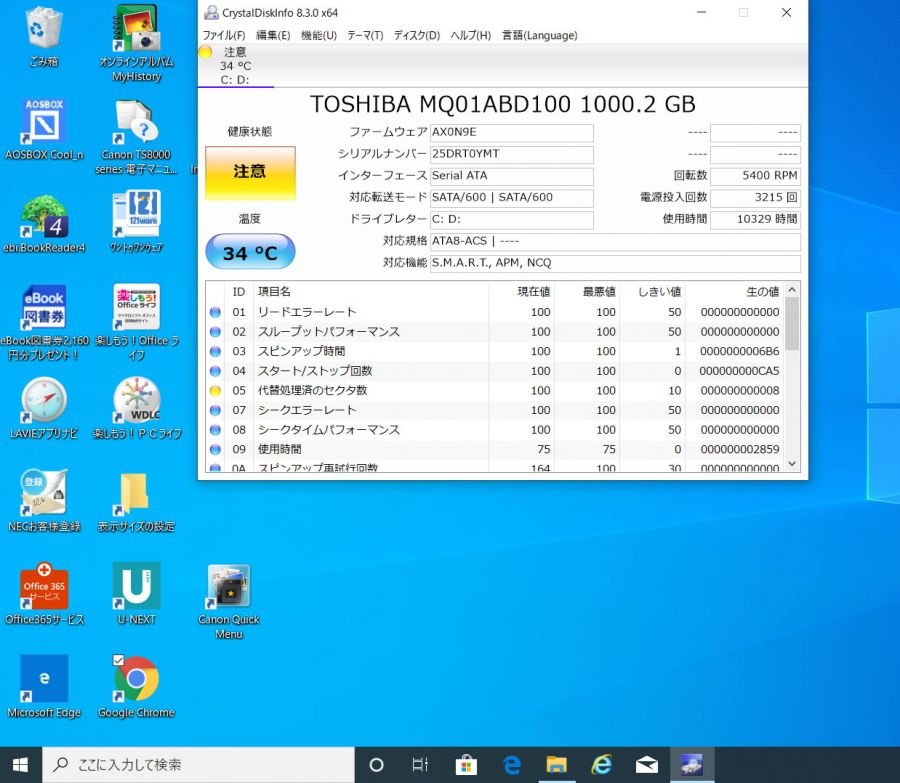Viewport: 900px width, 783px height.
Task: Open Internet Explorer from taskbar
Action: pyautogui.click(x=602, y=765)
